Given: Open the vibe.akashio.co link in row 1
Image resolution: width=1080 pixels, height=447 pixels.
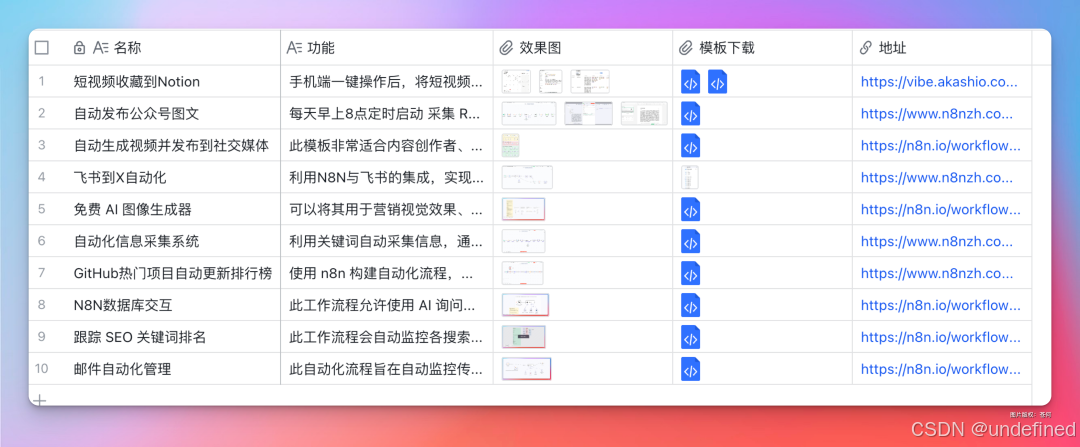Looking at the screenshot, I should (x=939, y=82).
